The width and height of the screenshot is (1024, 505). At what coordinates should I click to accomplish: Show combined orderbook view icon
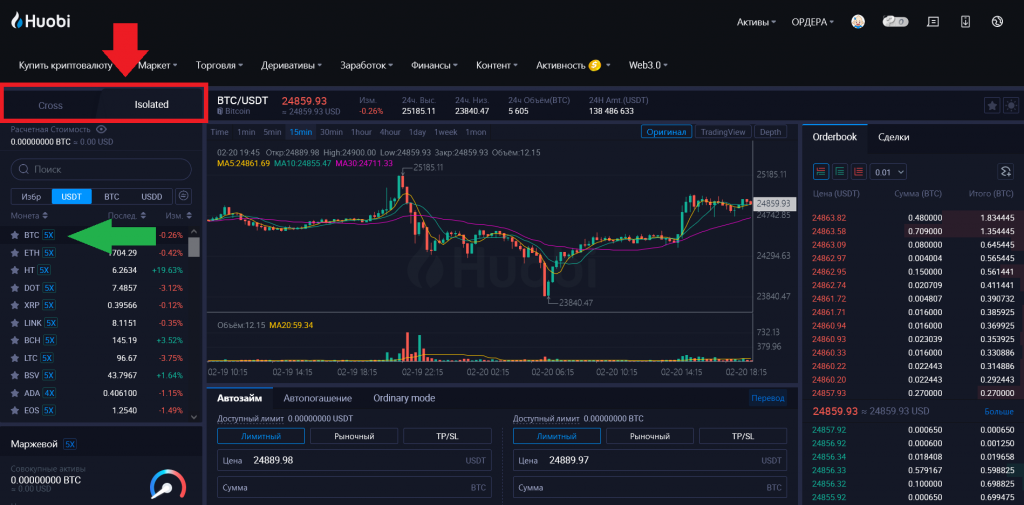pos(821,172)
